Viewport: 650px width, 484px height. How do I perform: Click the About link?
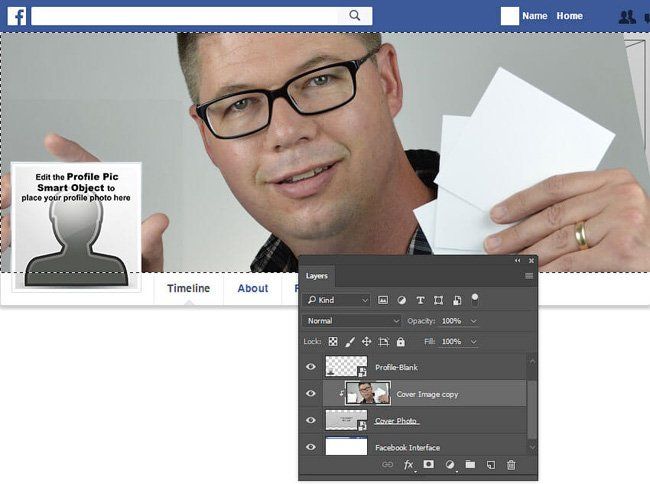(x=252, y=288)
